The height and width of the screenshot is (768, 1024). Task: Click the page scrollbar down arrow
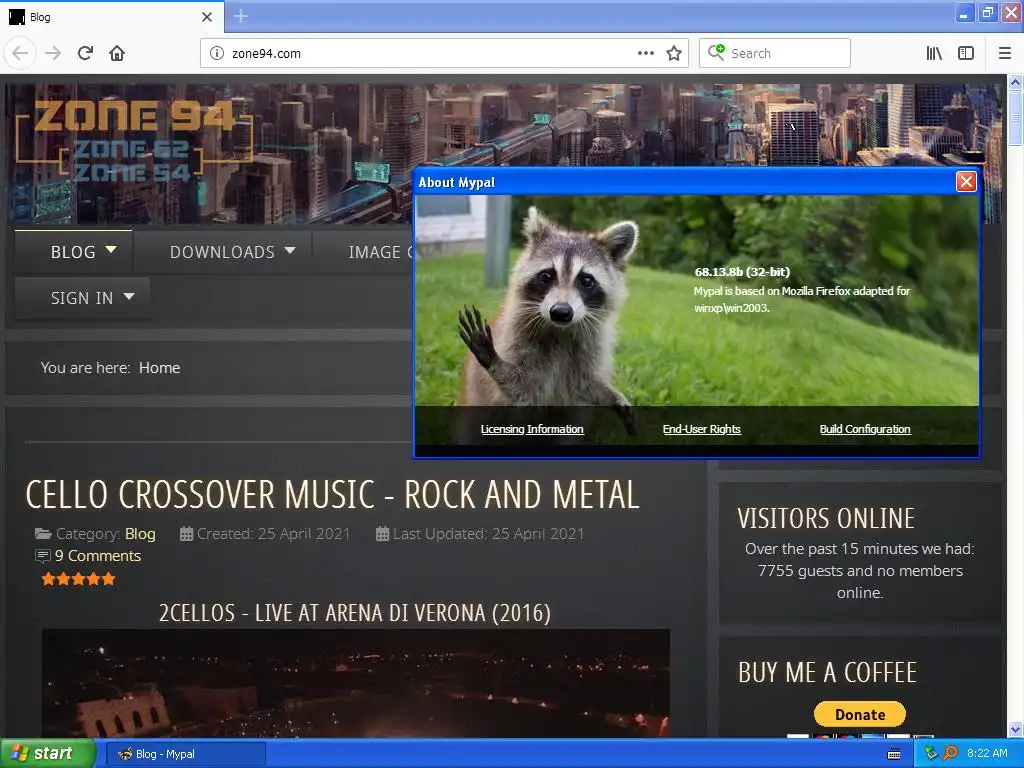[1015, 729]
